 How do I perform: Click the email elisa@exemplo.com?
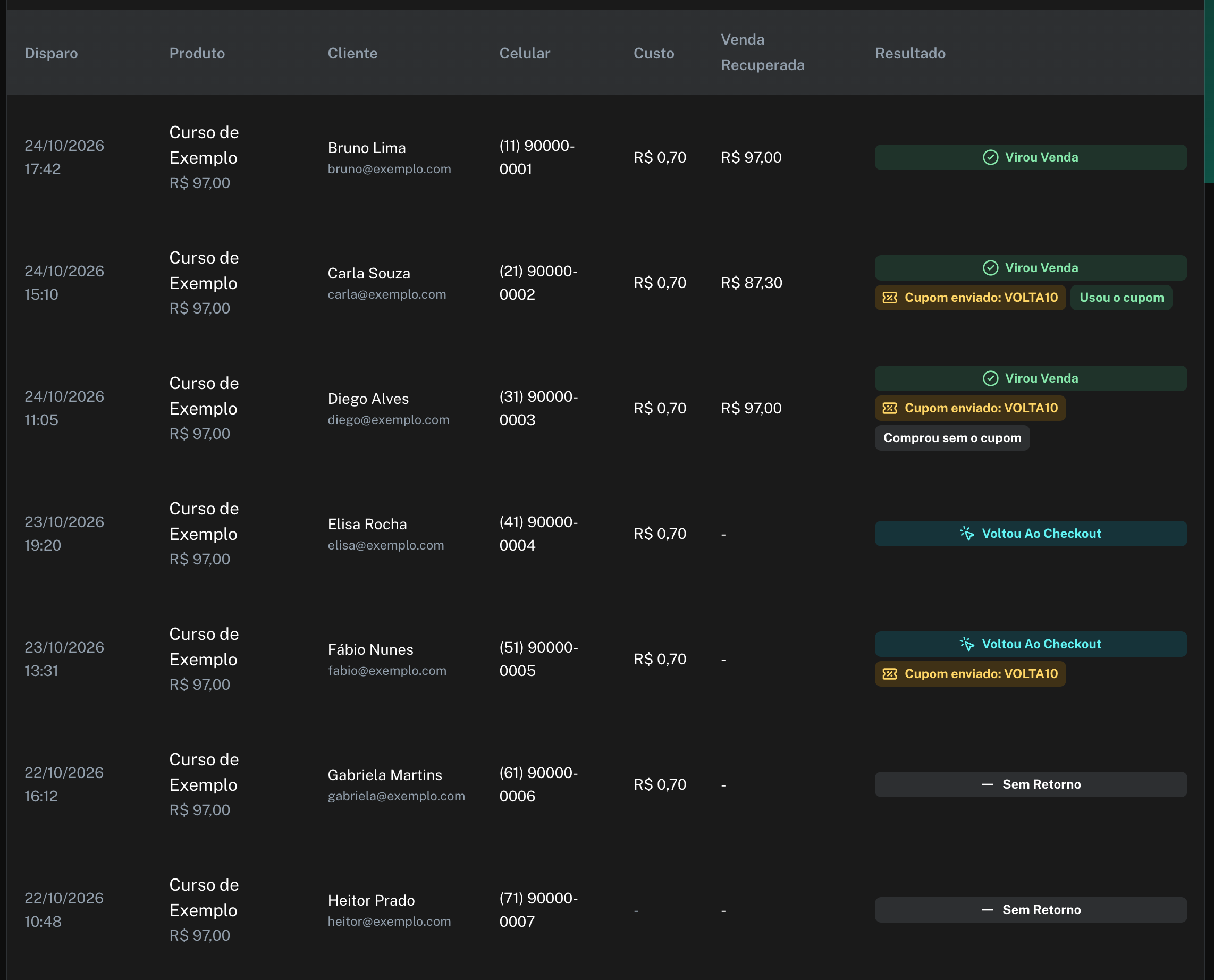tap(386, 545)
